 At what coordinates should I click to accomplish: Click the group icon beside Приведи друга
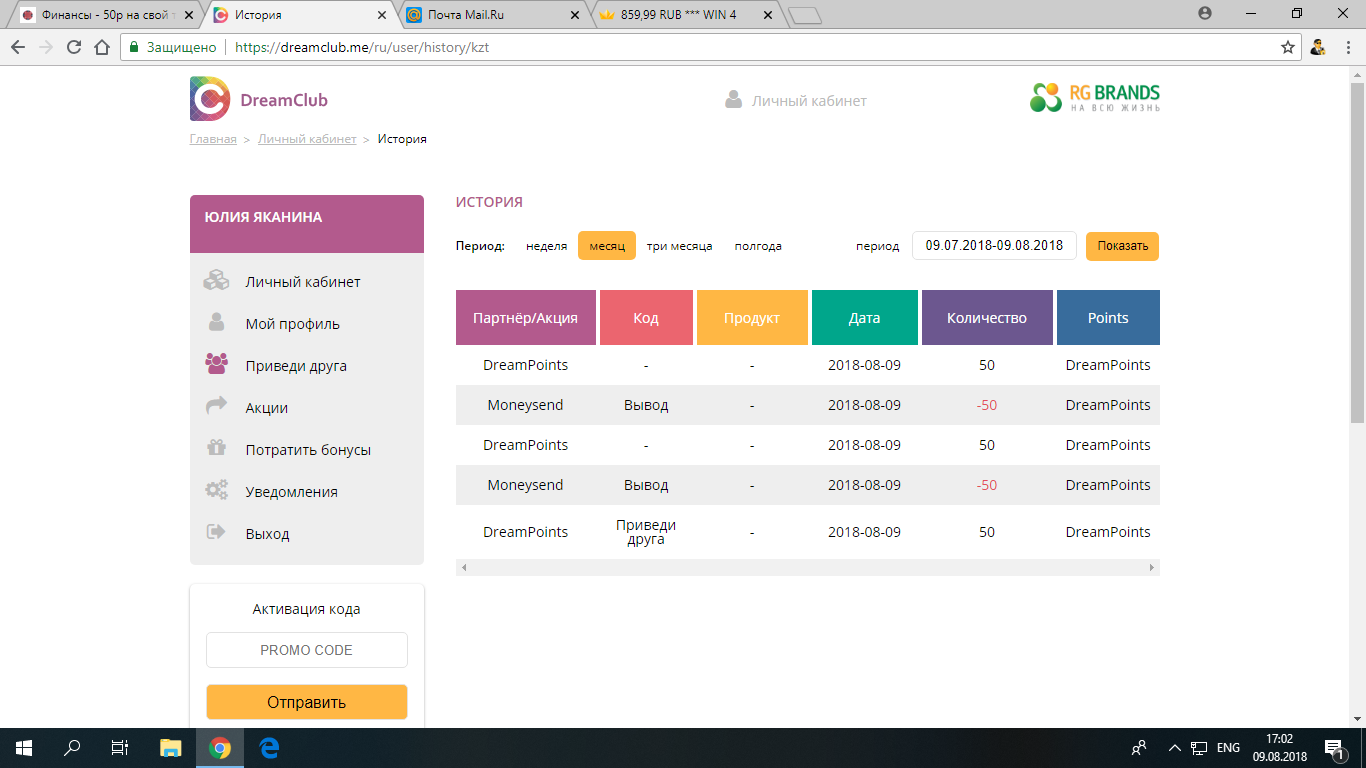pos(216,364)
